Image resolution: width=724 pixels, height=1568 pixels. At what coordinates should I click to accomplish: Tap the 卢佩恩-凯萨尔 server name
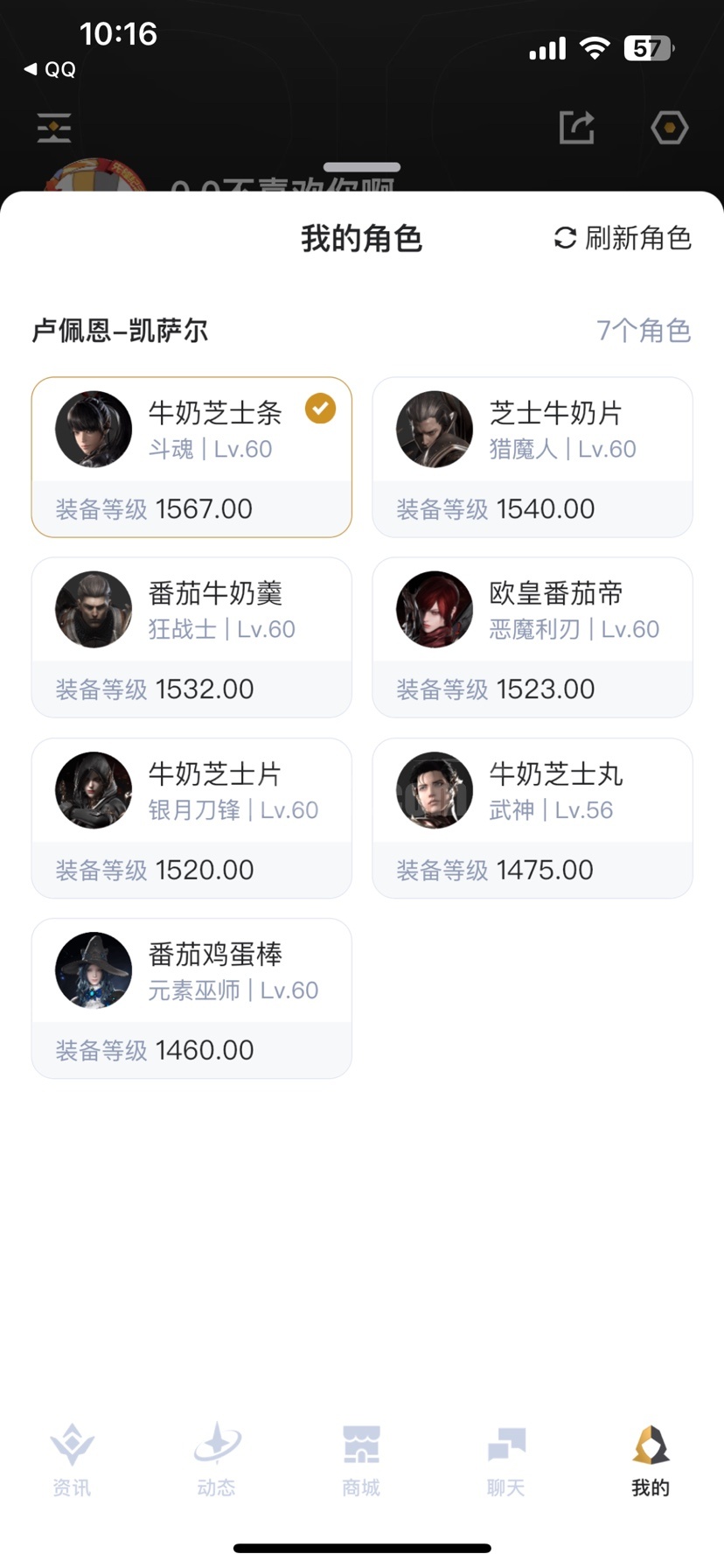tap(121, 331)
